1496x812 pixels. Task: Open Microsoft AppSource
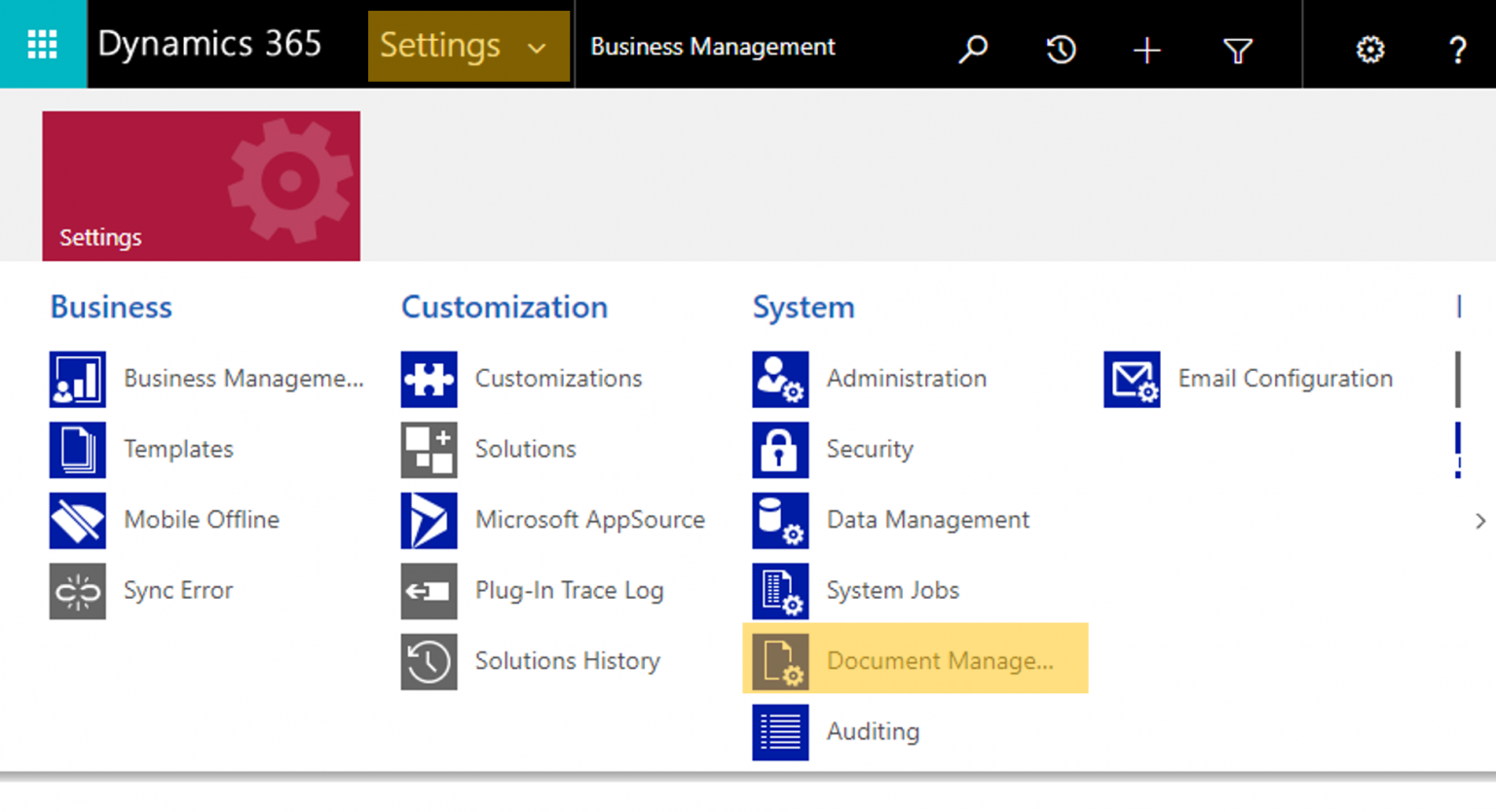coord(589,520)
